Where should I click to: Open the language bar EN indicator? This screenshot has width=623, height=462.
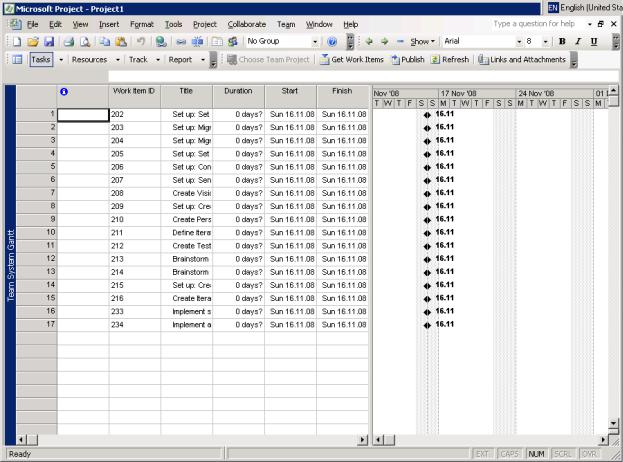(x=553, y=7)
